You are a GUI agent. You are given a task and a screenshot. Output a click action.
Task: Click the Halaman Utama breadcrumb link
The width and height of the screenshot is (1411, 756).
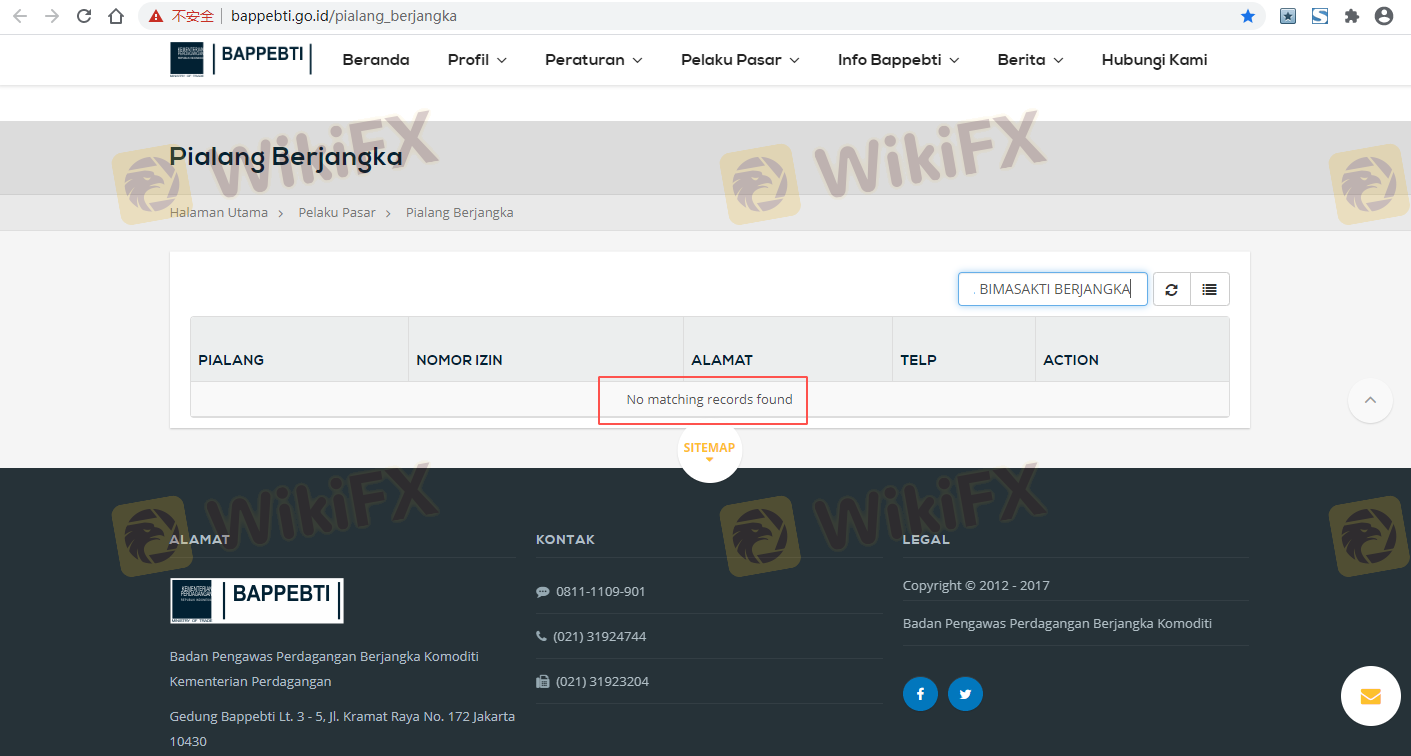coord(219,213)
